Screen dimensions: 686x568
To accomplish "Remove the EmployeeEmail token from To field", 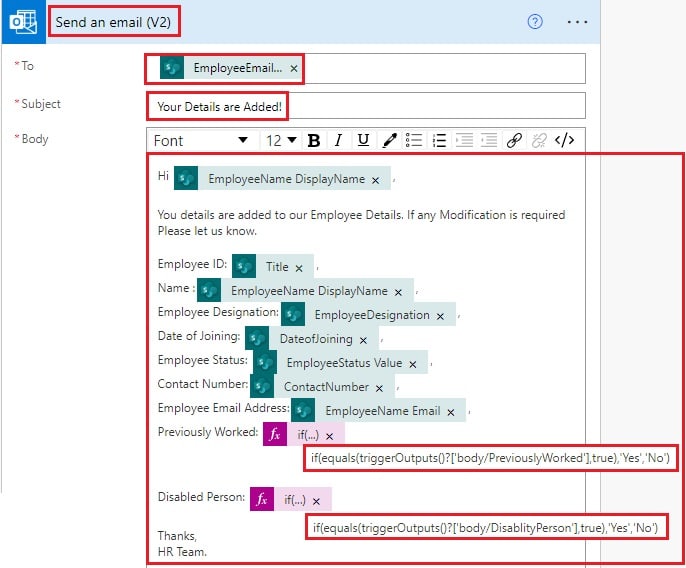I will pos(294,69).
